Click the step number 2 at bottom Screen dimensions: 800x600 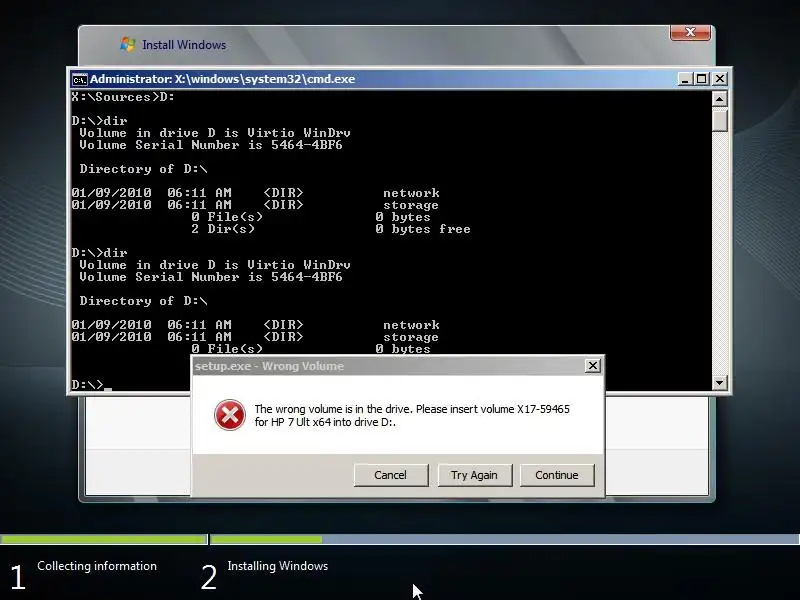[x=209, y=578]
